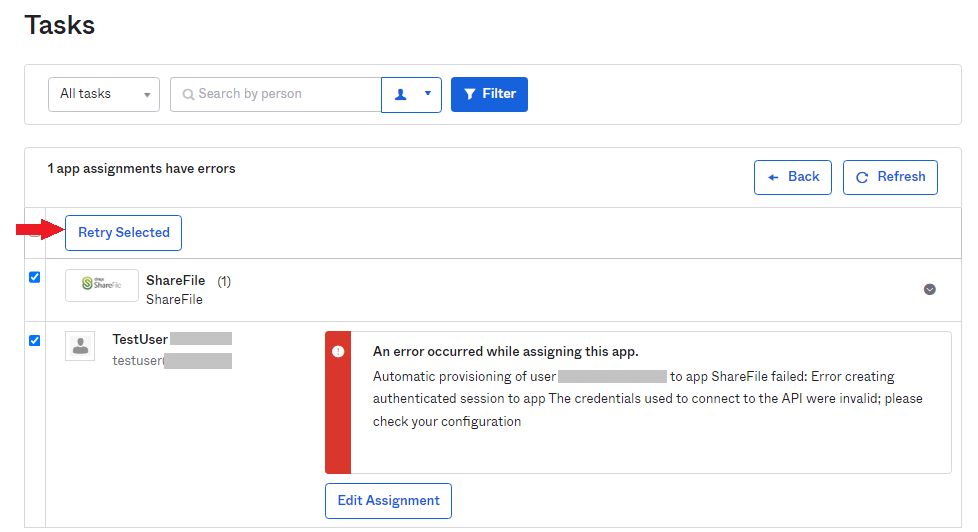
Task: Open the All tasks dropdown
Action: (104, 94)
